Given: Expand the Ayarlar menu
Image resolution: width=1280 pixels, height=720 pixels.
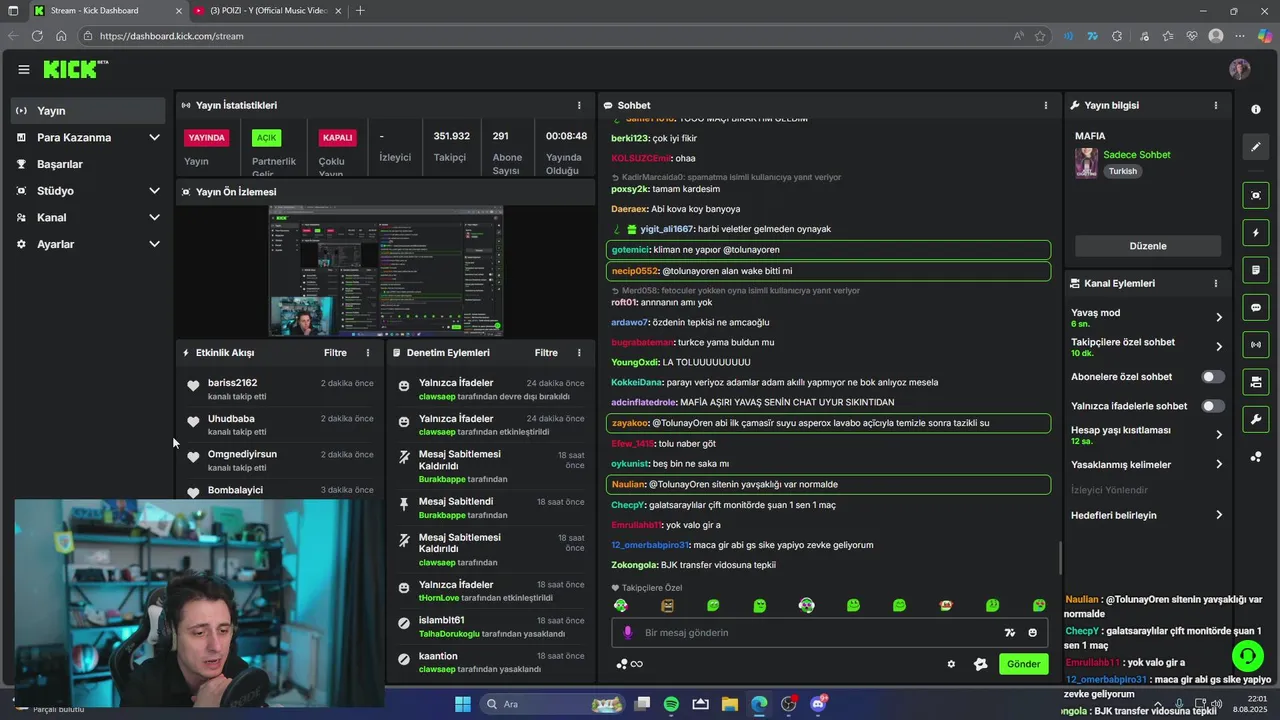Looking at the screenshot, I should click(x=89, y=244).
